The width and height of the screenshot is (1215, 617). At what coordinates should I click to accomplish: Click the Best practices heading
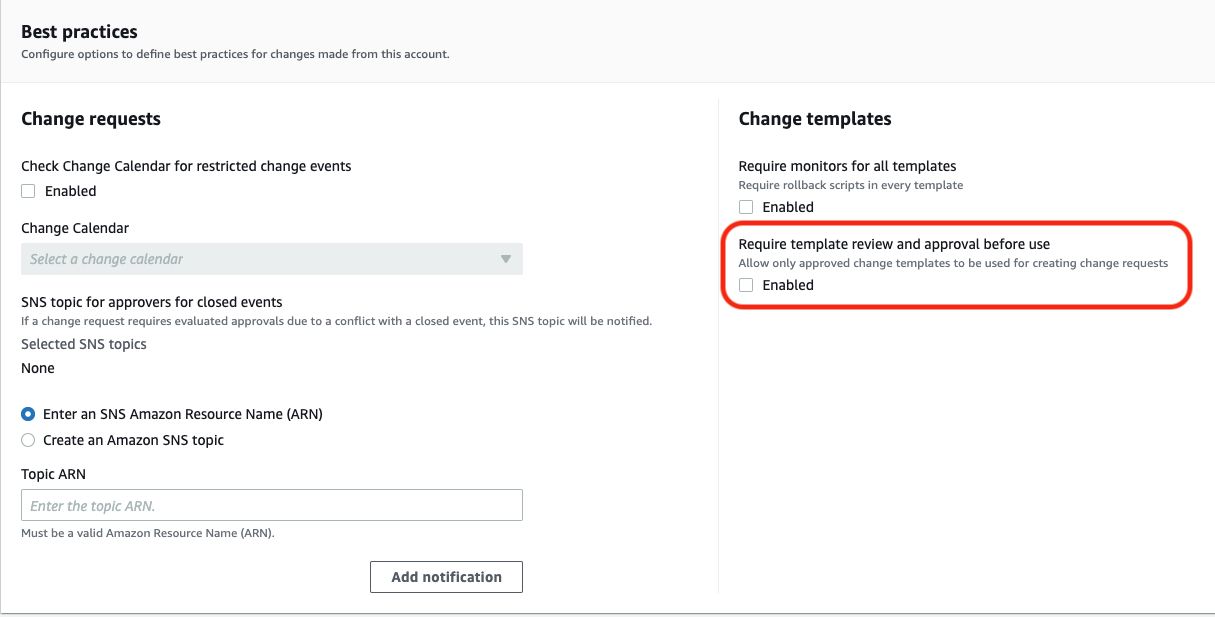coord(79,32)
